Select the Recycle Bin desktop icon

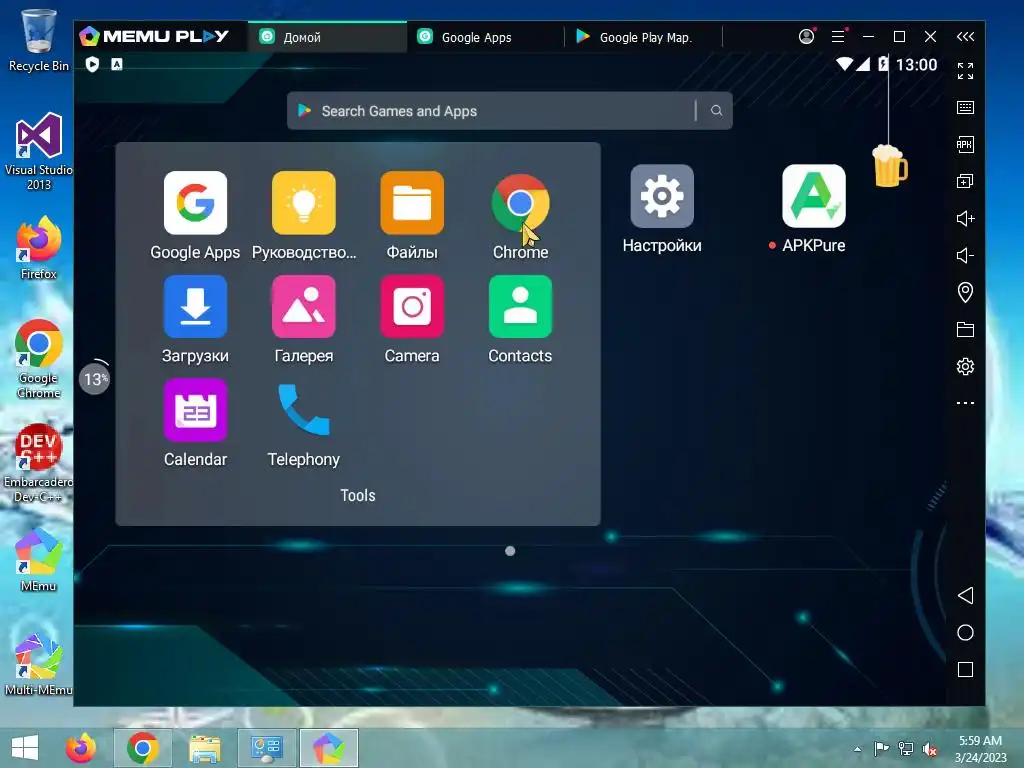pyautogui.click(x=39, y=40)
